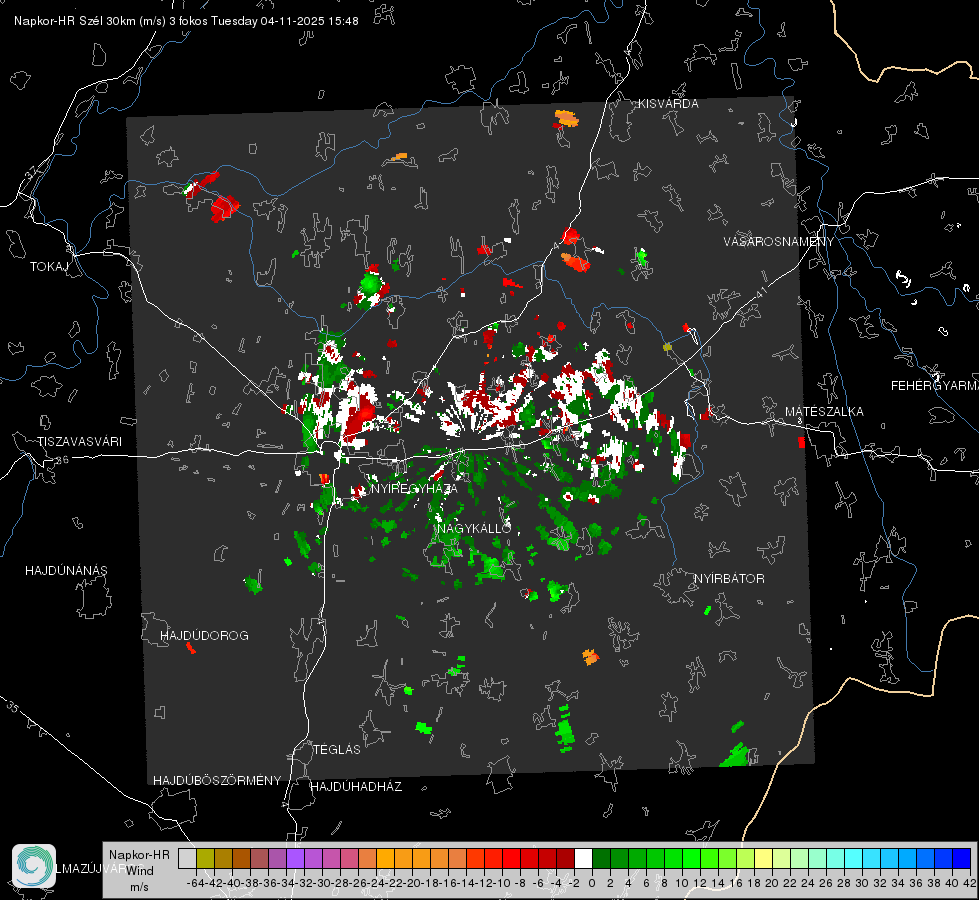Image resolution: width=979 pixels, height=900 pixels.
Task: Click the large red radar echo in the northwest
Action: pos(224,207)
